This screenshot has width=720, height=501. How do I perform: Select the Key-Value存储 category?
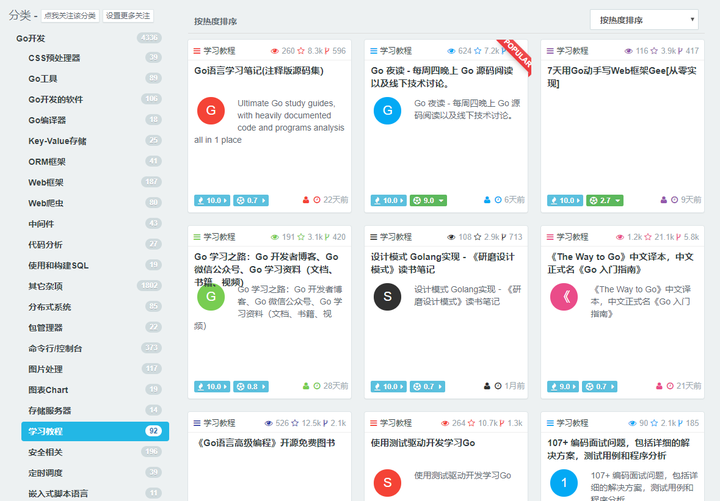click(x=57, y=141)
